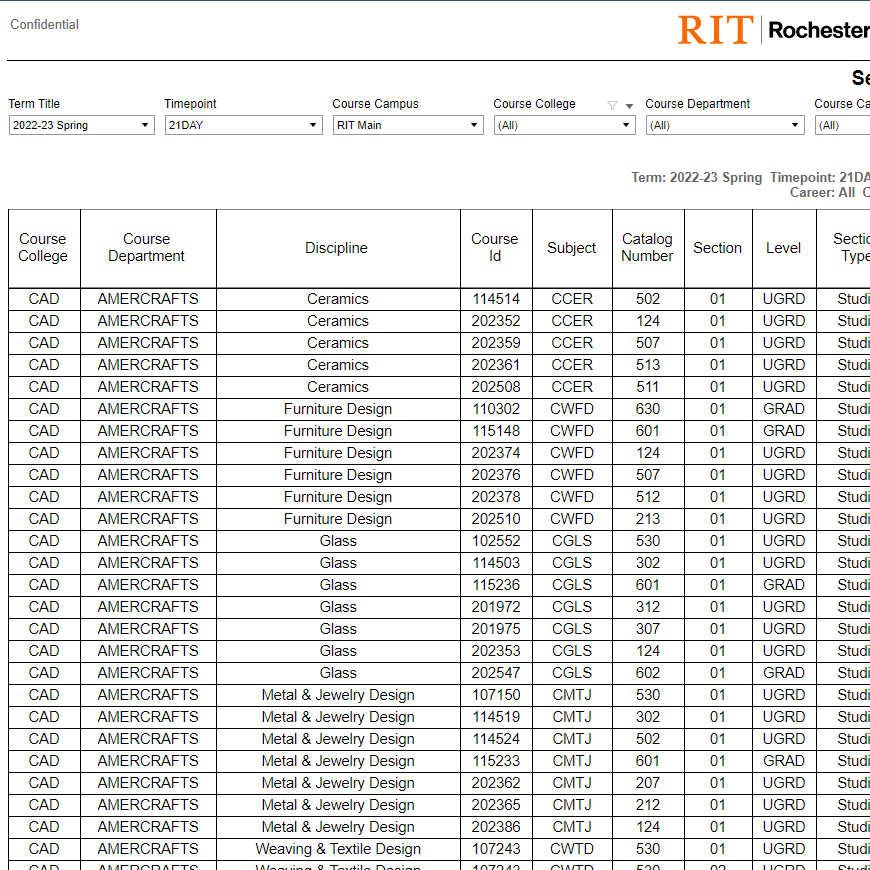Click the Course Id column header
The width and height of the screenshot is (870, 870).
pyautogui.click(x=495, y=248)
